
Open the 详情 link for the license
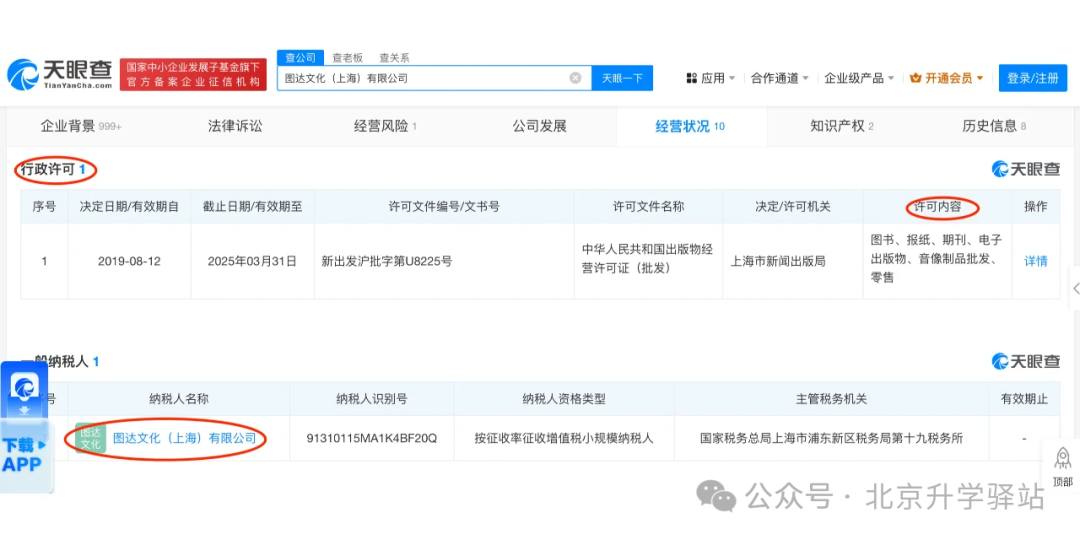(x=1036, y=261)
